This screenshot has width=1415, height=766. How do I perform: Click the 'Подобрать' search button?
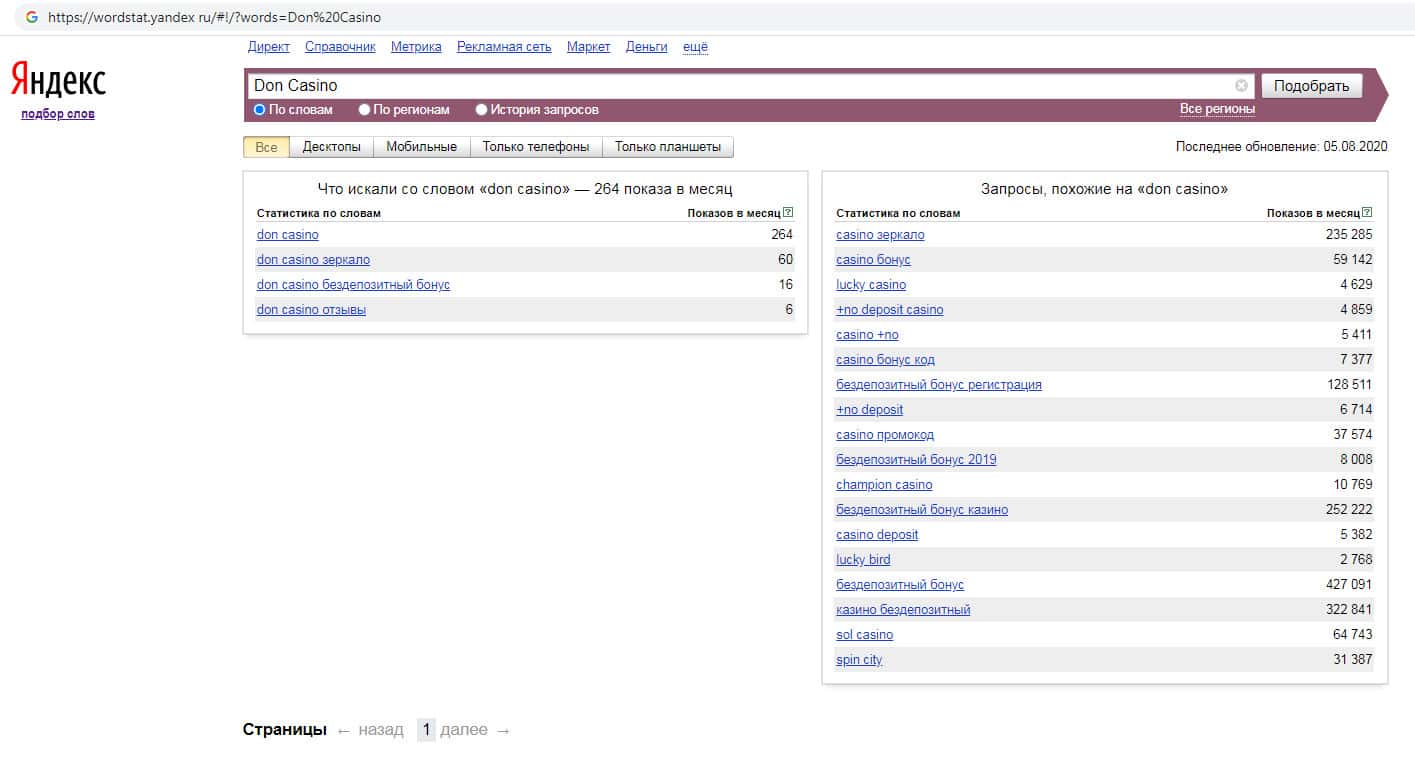coord(1311,86)
